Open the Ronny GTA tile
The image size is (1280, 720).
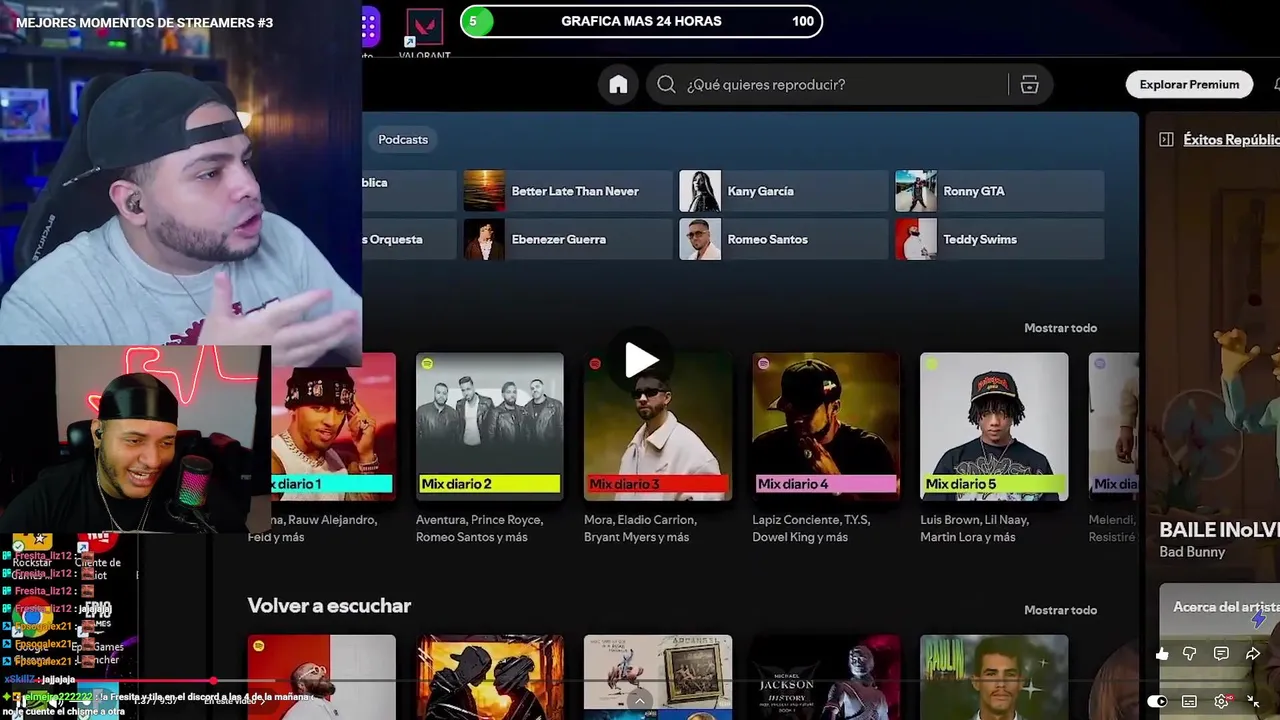click(1000, 191)
